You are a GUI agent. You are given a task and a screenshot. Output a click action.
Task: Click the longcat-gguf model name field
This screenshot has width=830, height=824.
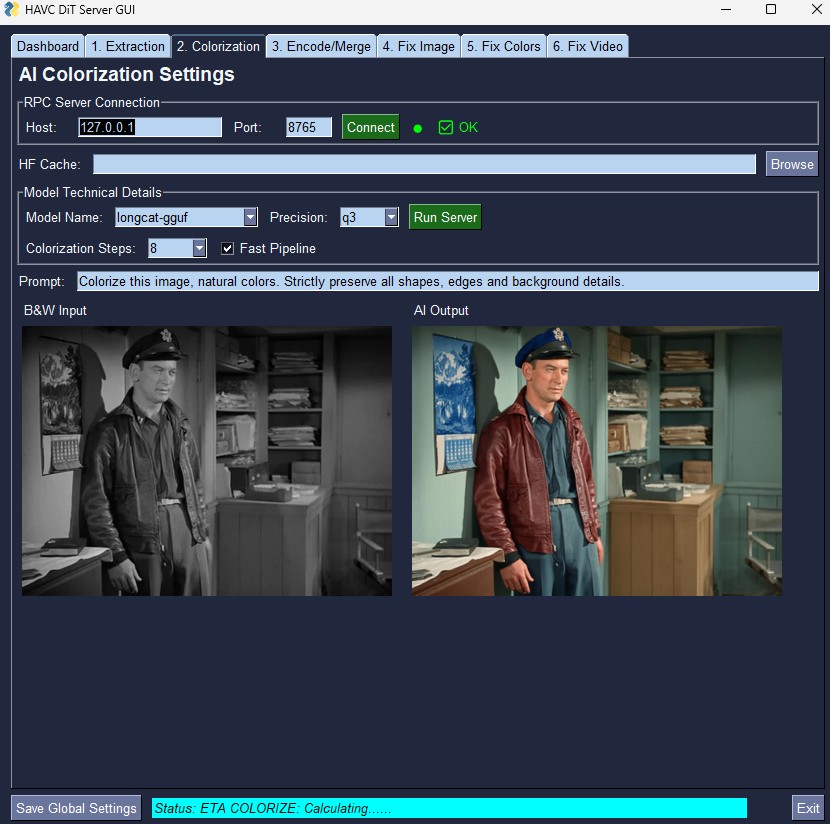[x=179, y=217]
